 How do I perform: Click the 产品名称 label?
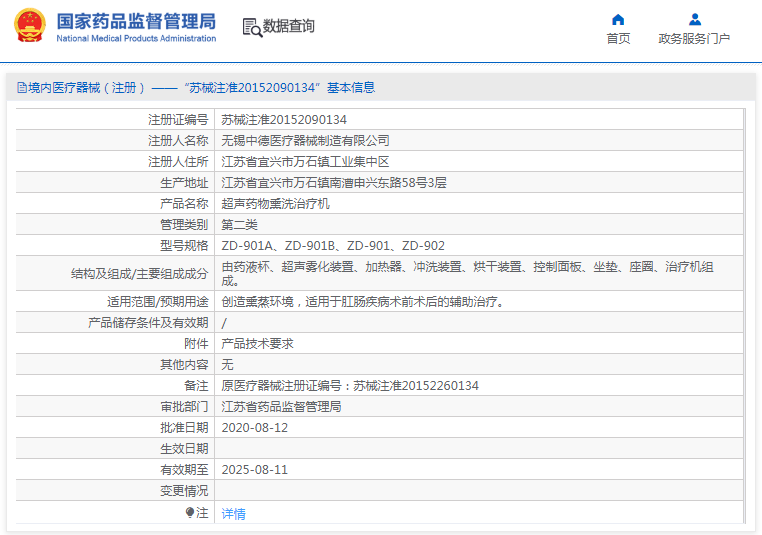[184, 204]
